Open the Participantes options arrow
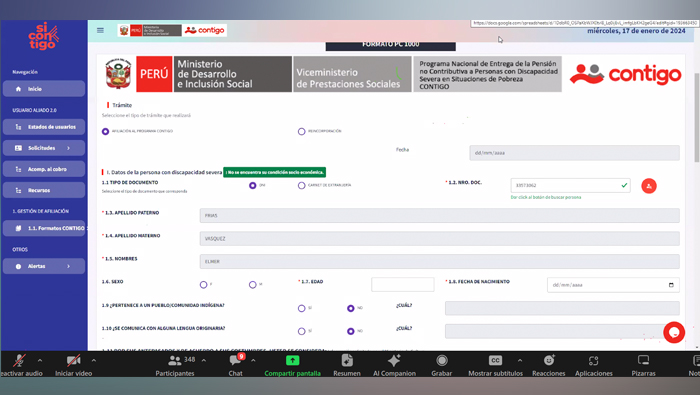This screenshot has height=395, width=700. coord(204,360)
